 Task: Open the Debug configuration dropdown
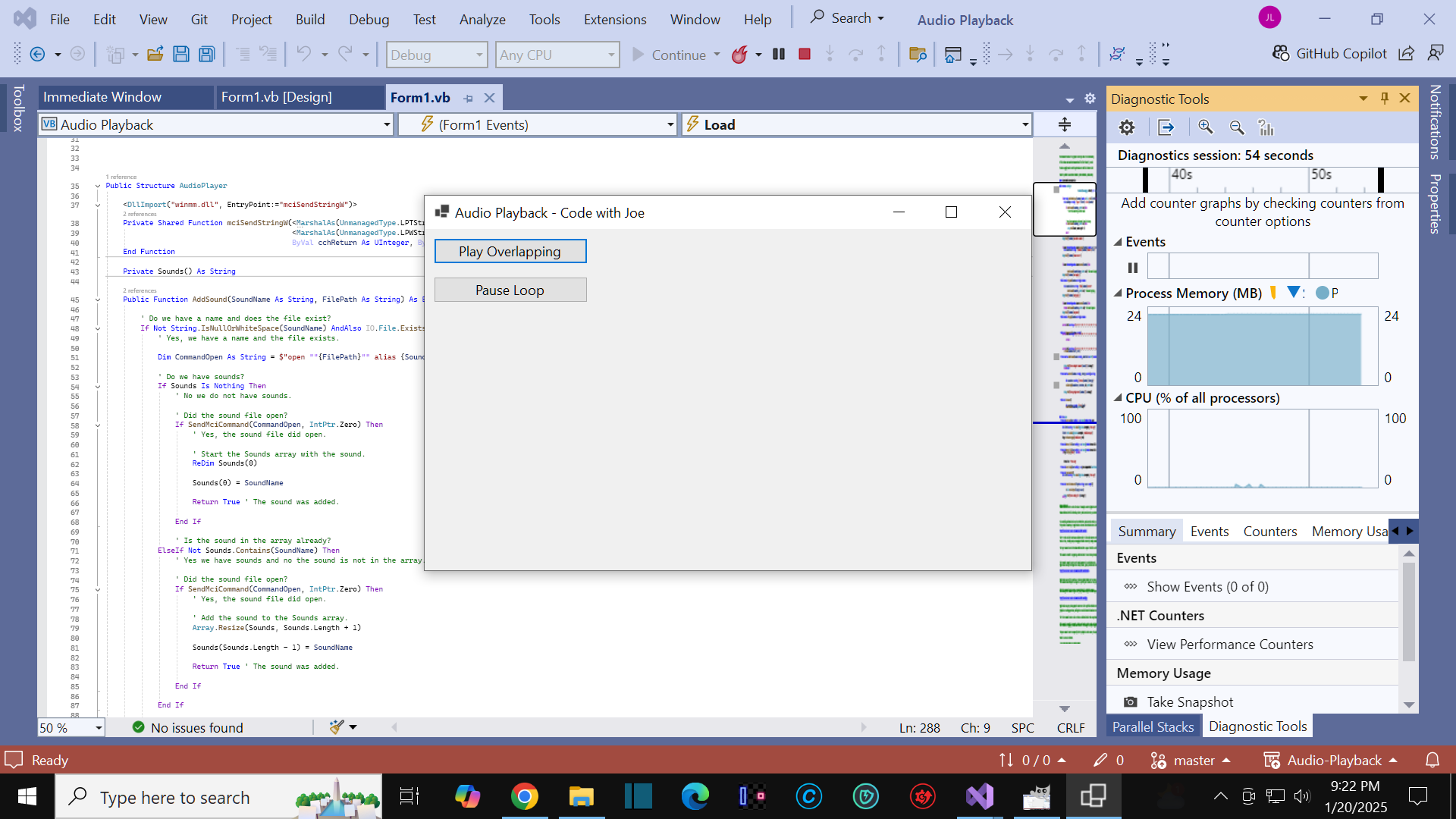click(x=436, y=55)
